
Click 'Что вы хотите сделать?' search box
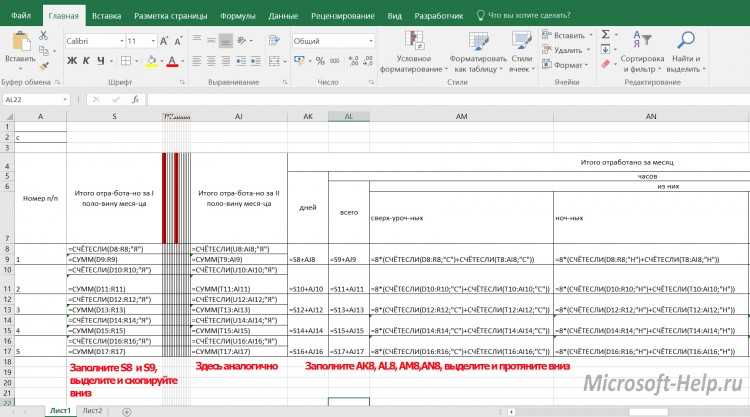523,15
